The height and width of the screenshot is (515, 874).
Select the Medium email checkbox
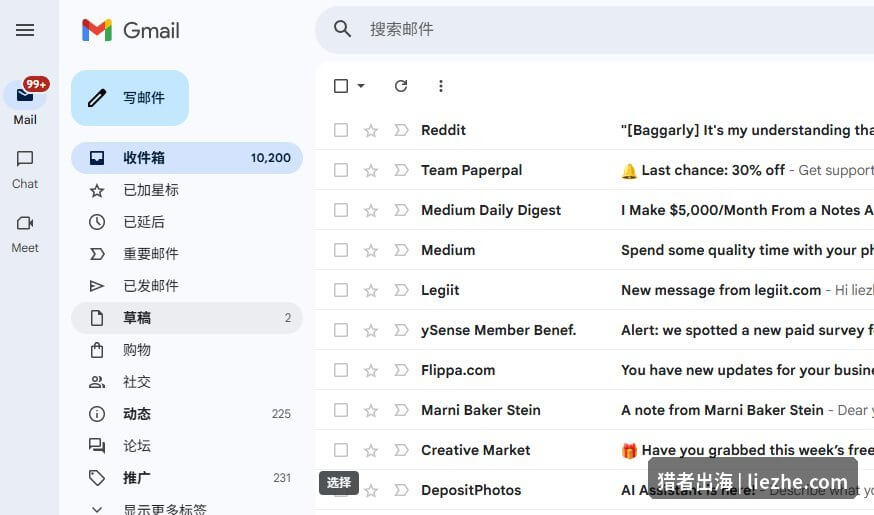click(x=341, y=250)
